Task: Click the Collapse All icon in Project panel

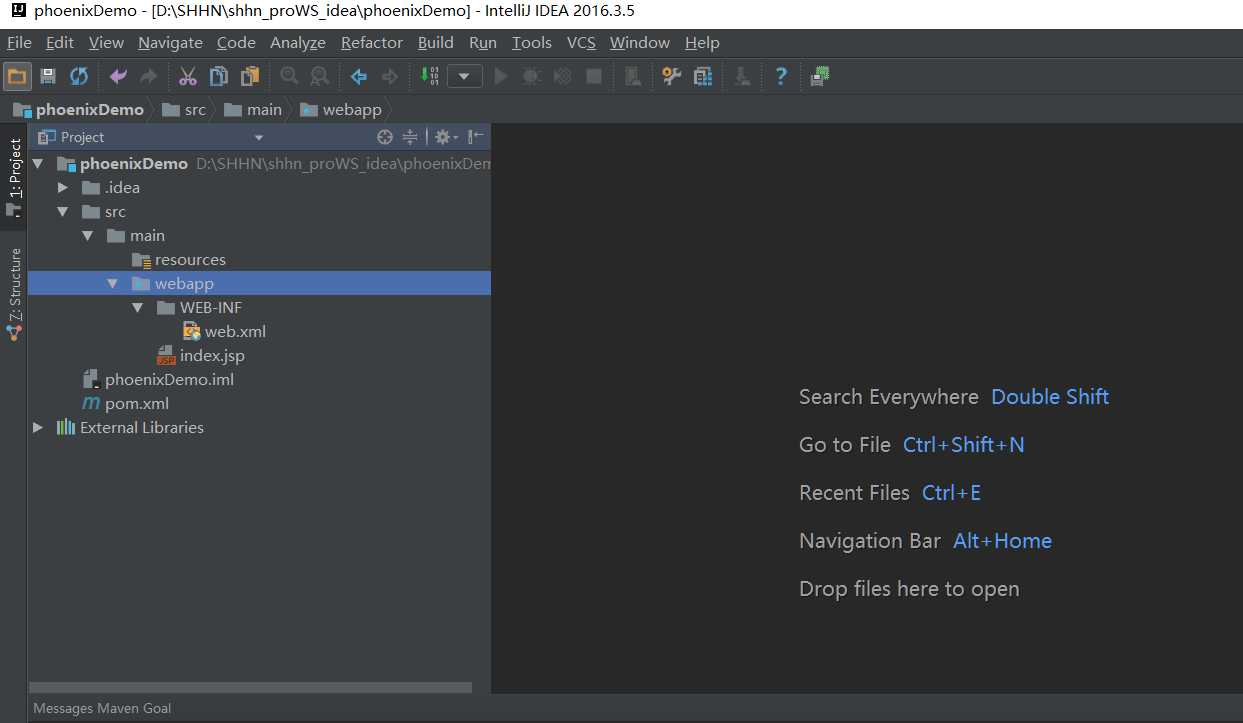Action: click(x=410, y=137)
